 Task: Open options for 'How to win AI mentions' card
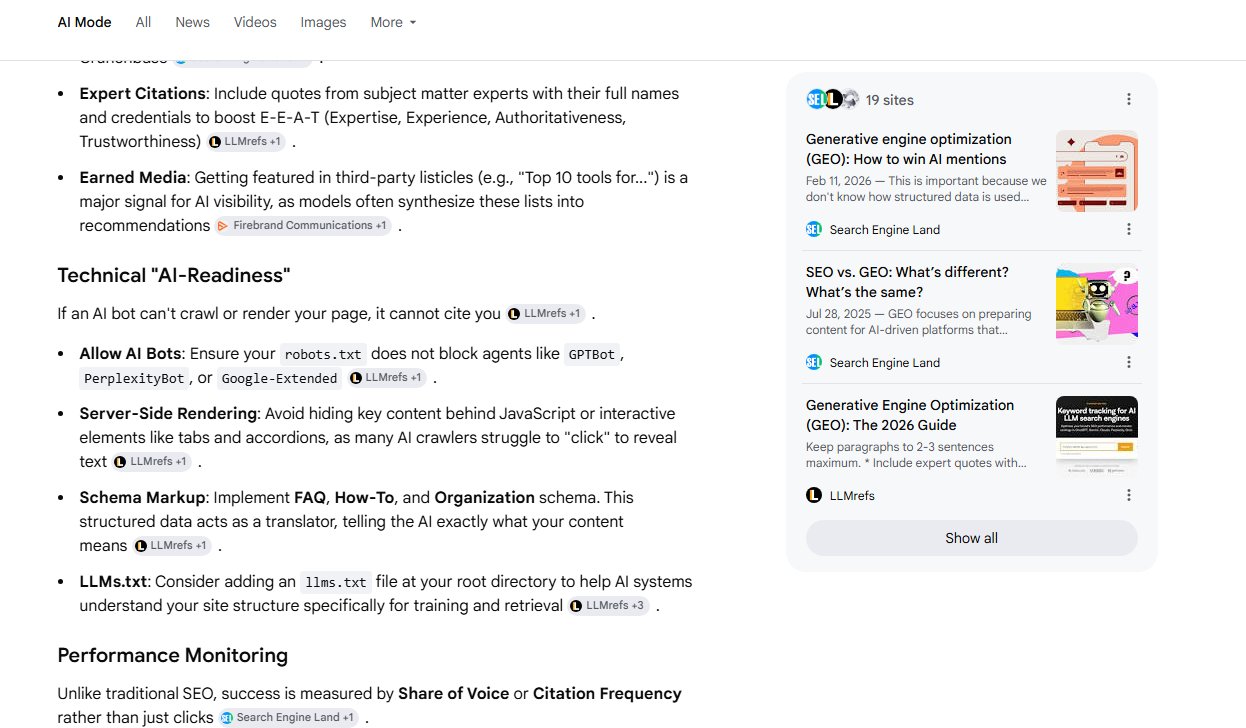tap(1129, 229)
